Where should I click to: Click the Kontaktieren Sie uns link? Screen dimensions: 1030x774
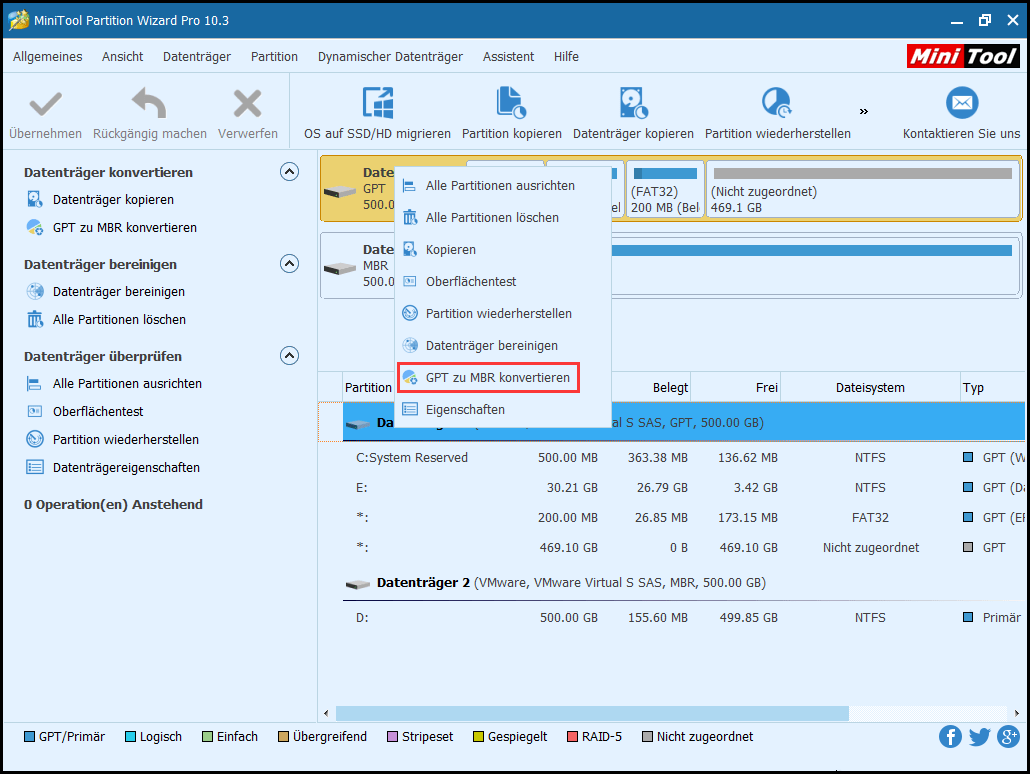coord(961,110)
